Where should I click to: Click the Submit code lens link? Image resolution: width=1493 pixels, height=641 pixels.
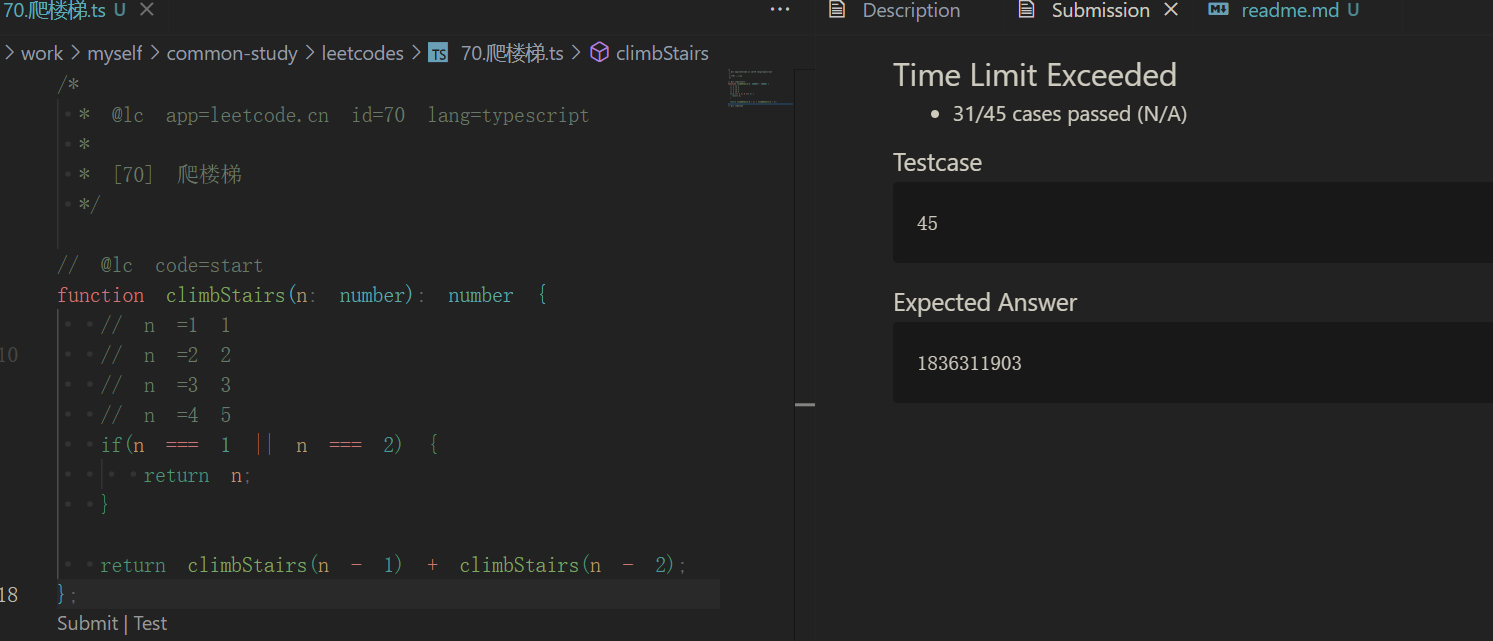point(87,623)
